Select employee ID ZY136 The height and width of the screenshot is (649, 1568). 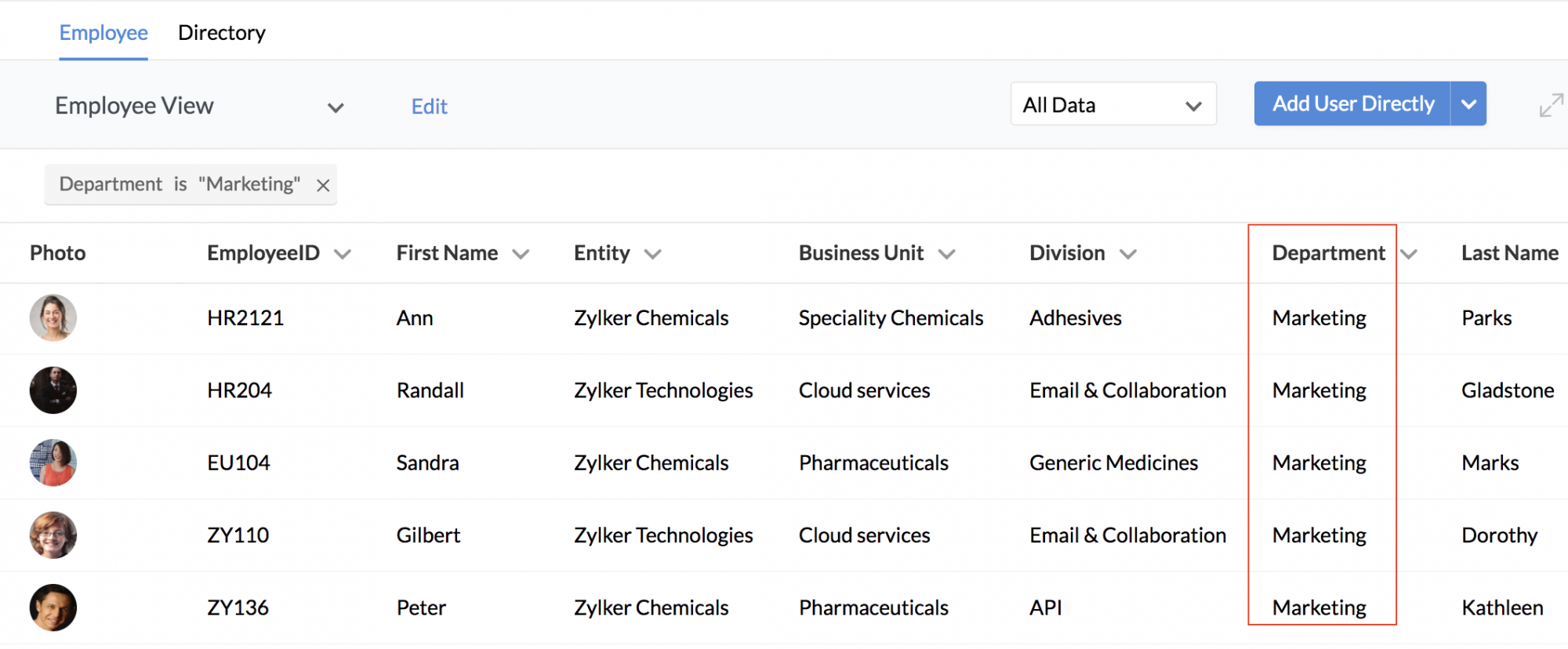click(x=238, y=608)
